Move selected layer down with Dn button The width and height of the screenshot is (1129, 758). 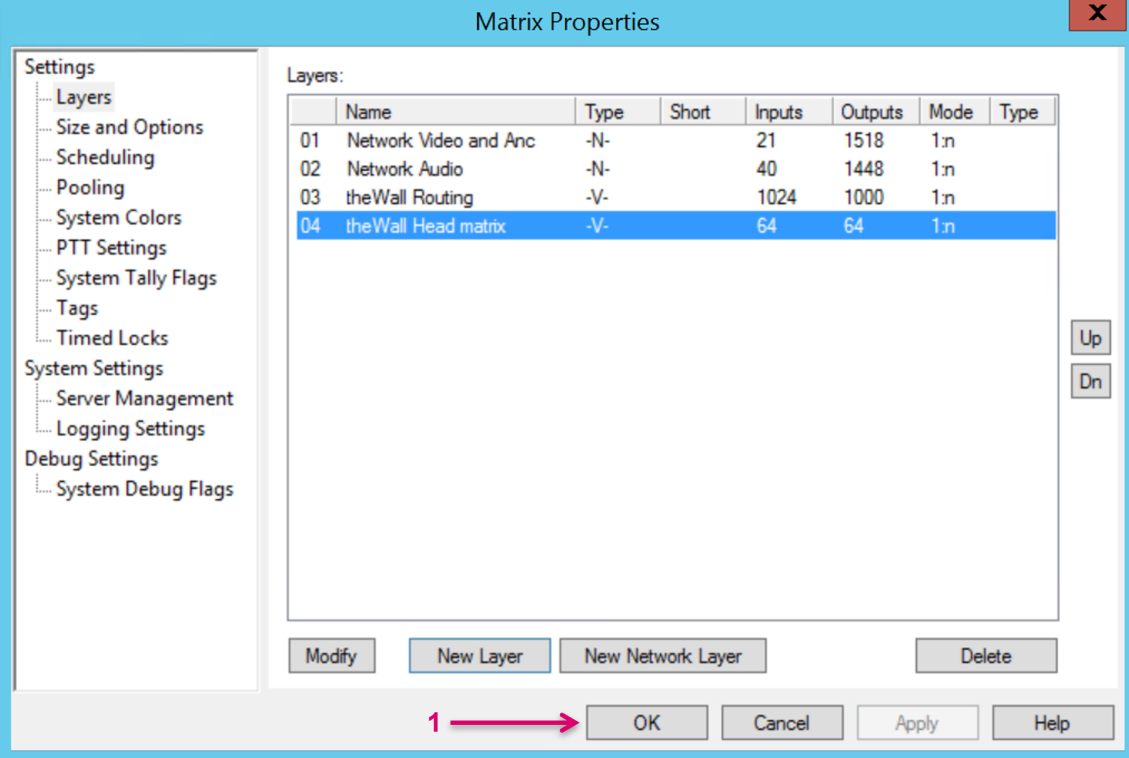[1090, 381]
